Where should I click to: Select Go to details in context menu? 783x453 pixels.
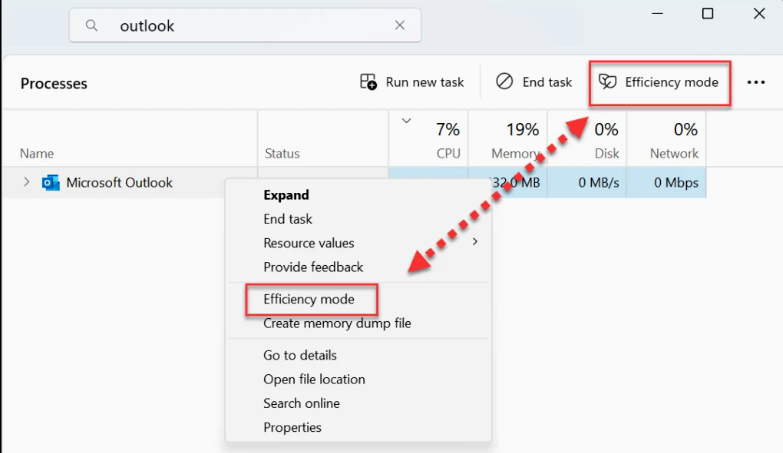tap(300, 355)
